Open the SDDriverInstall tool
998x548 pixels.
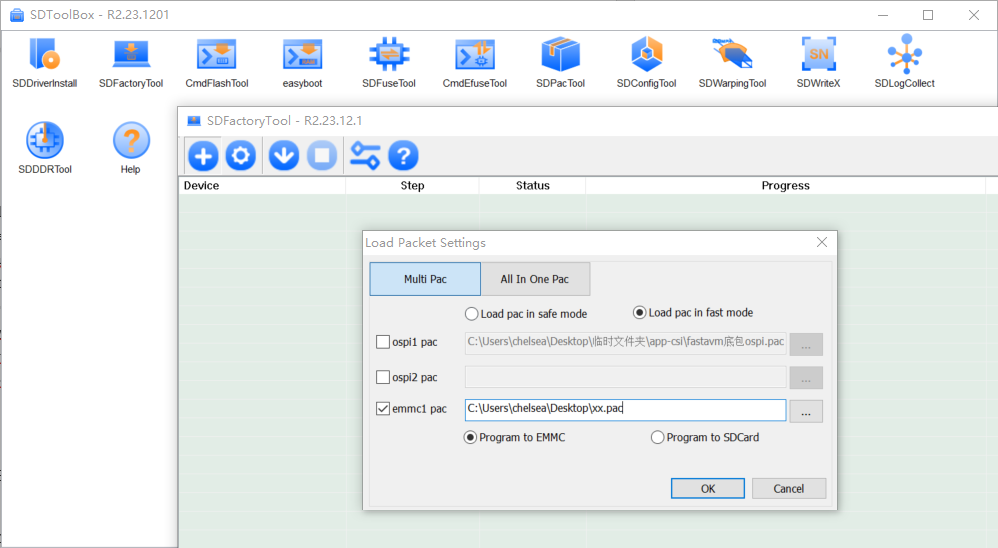pyautogui.click(x=44, y=56)
